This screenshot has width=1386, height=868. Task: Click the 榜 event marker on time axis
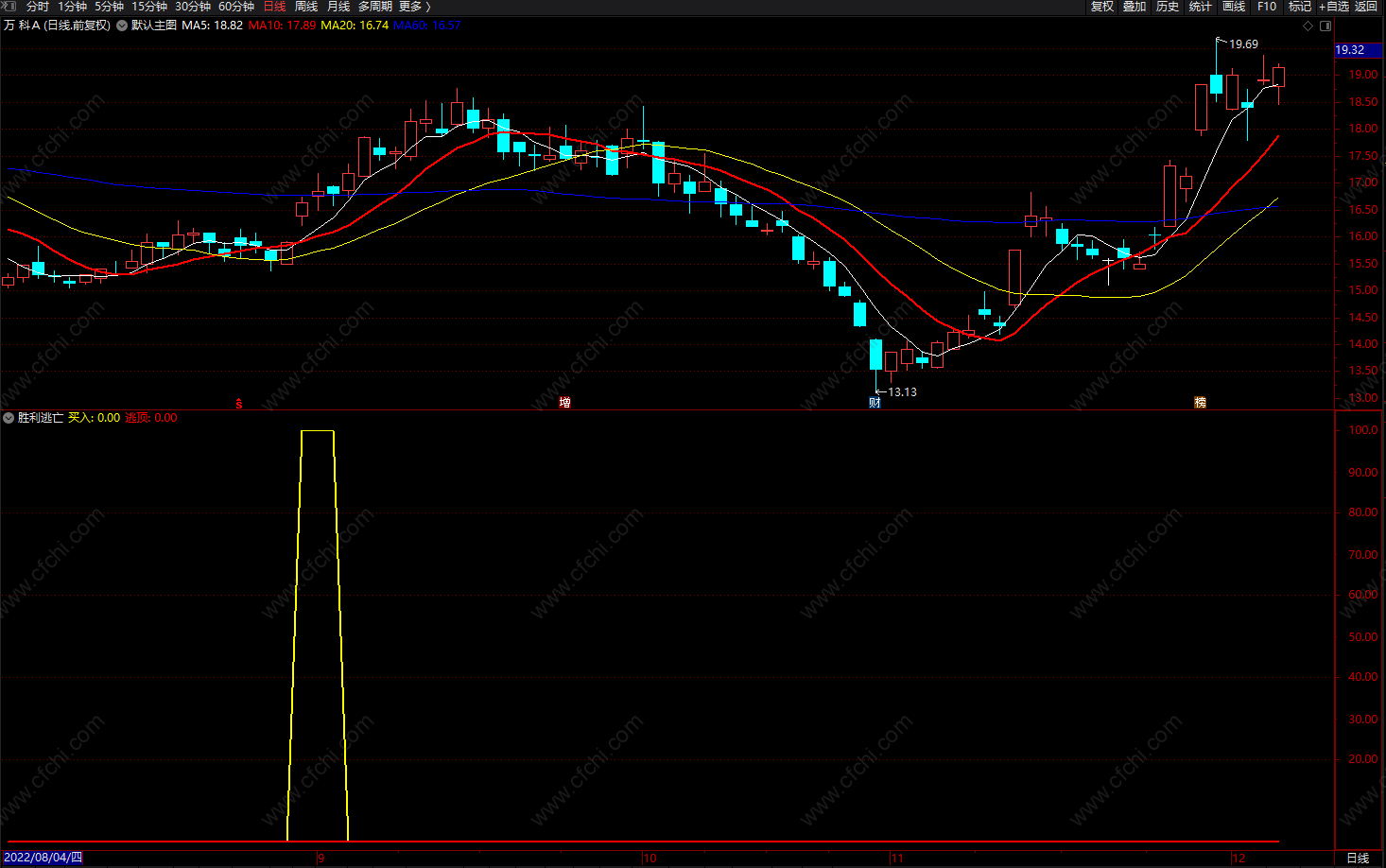(x=1200, y=403)
